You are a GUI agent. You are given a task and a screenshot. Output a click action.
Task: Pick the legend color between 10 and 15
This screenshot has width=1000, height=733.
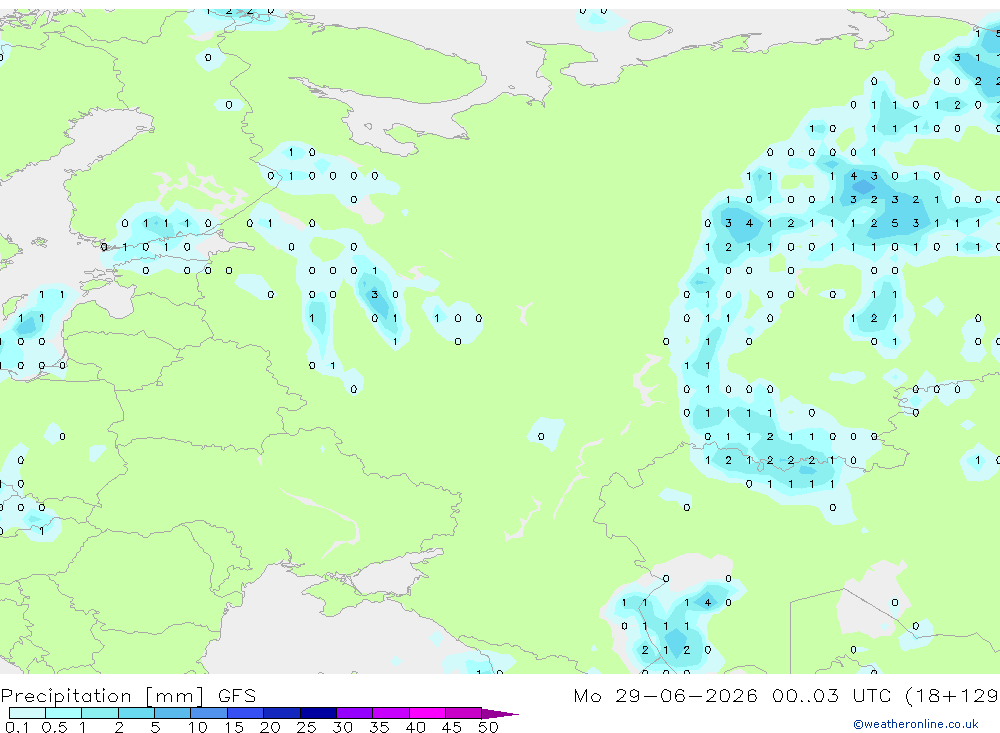point(209,713)
